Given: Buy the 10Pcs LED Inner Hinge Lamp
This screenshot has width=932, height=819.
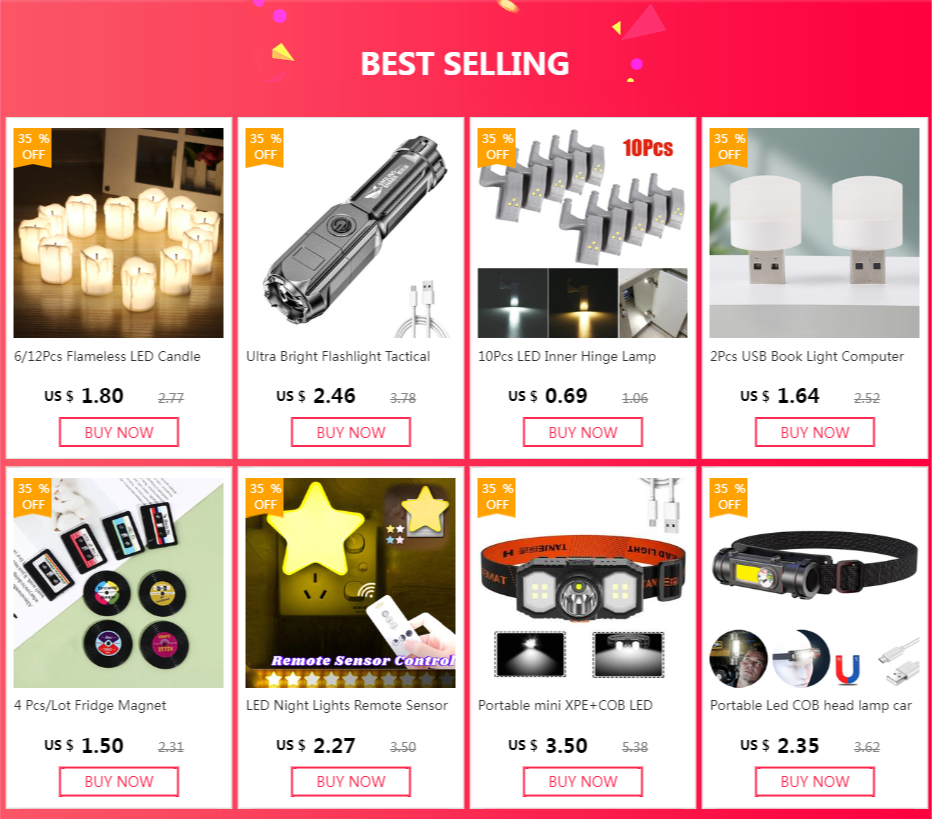Looking at the screenshot, I should [x=583, y=432].
